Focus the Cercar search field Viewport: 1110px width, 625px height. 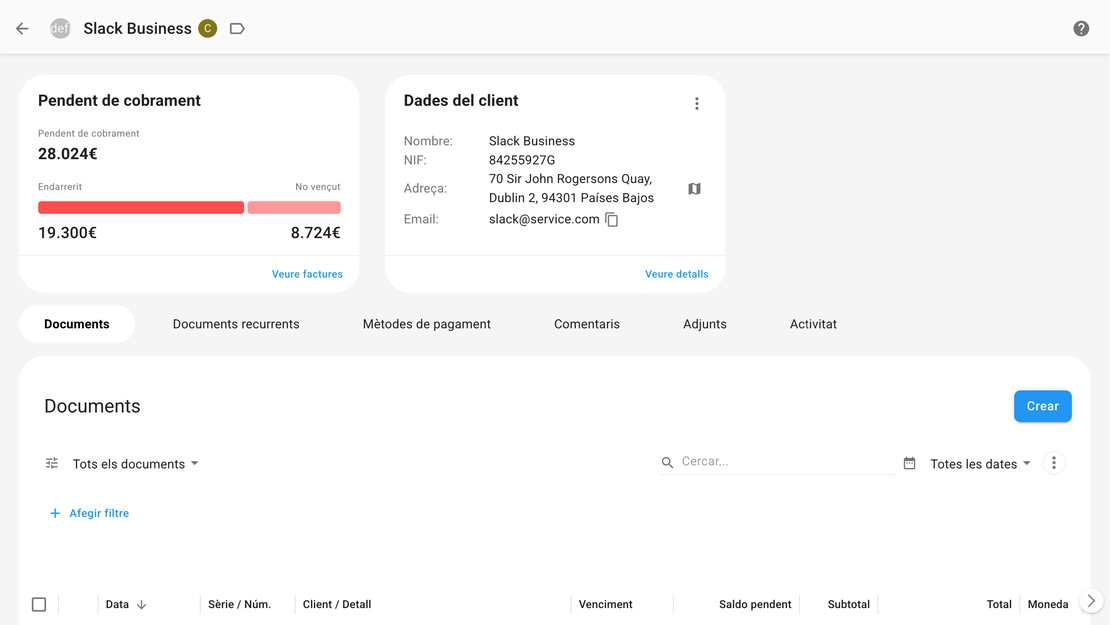785,462
